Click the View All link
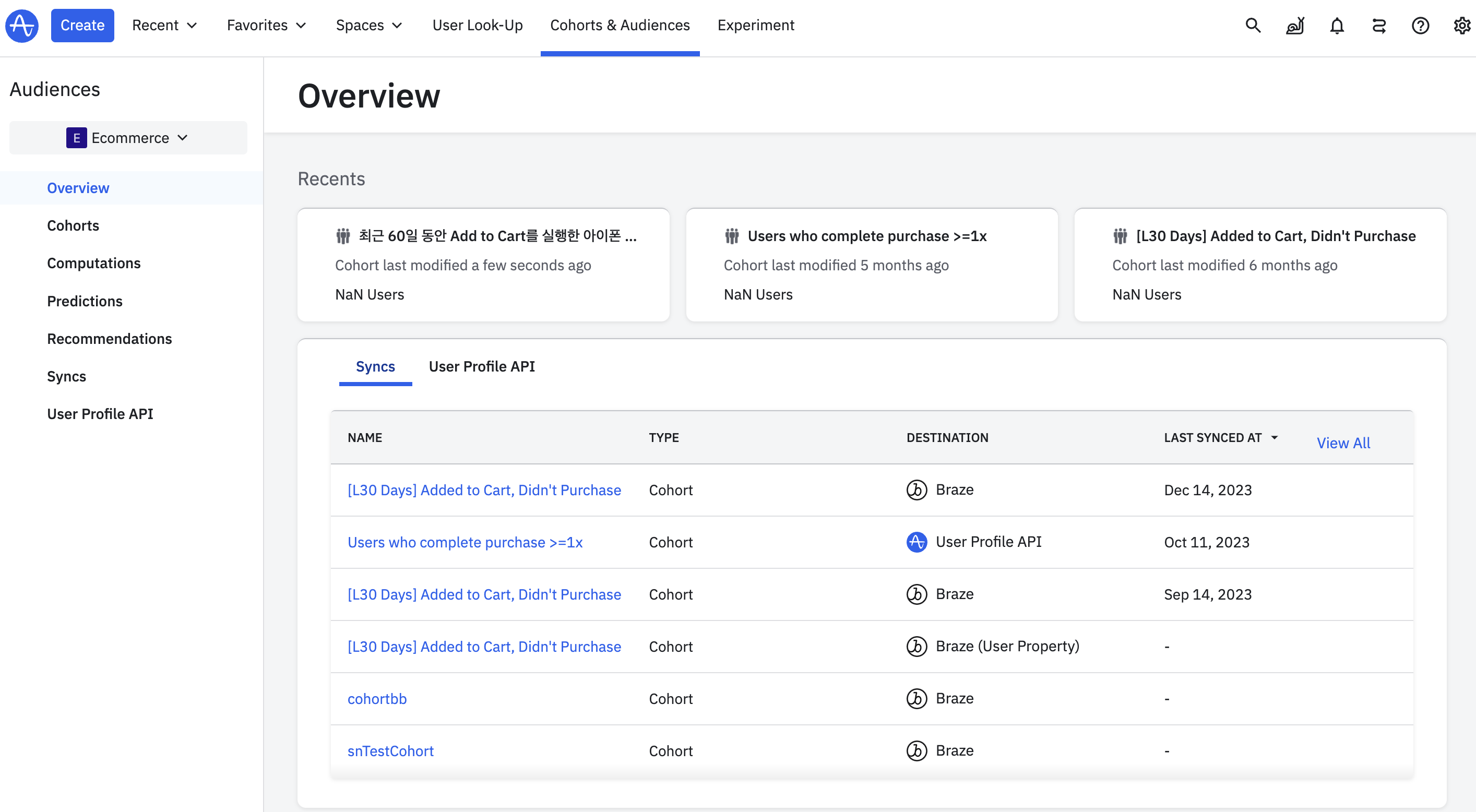The width and height of the screenshot is (1476, 812). click(1342, 443)
